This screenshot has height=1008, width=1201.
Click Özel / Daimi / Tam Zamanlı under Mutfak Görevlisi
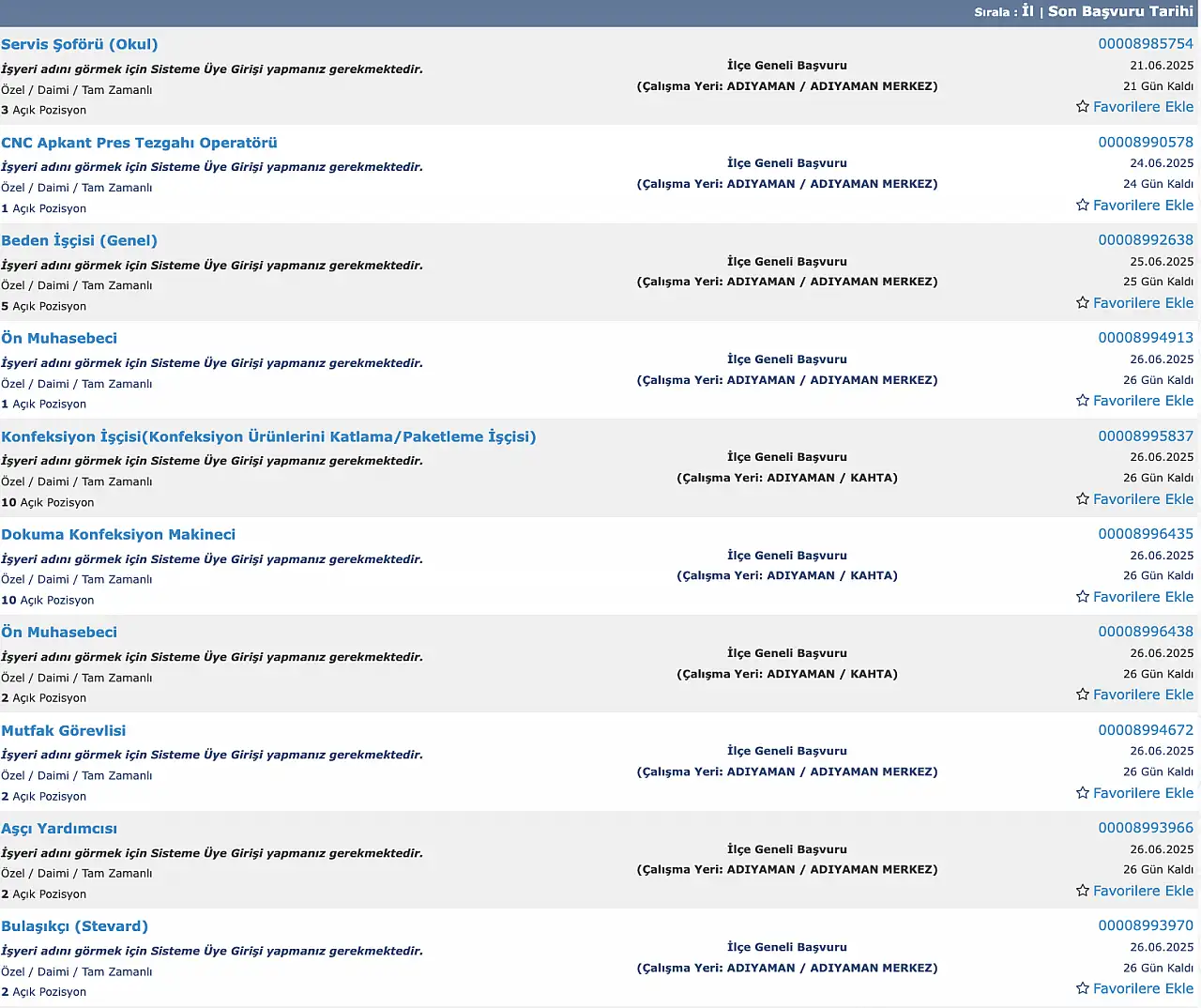[x=77, y=775]
